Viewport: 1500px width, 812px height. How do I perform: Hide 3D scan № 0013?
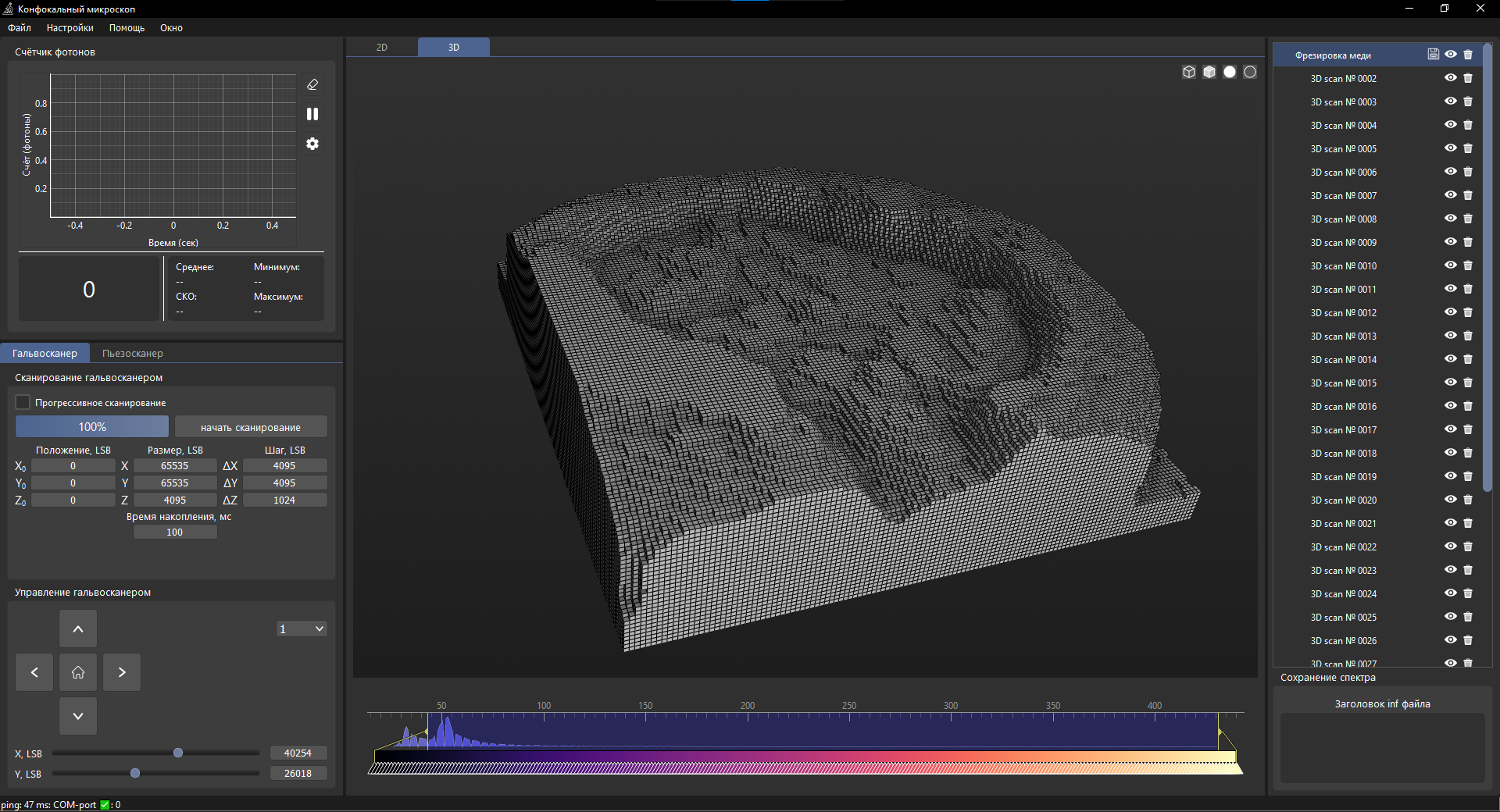(1451, 336)
